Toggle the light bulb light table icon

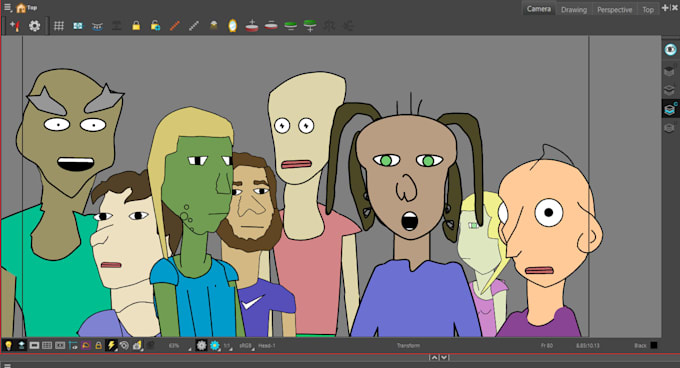[x=8, y=345]
